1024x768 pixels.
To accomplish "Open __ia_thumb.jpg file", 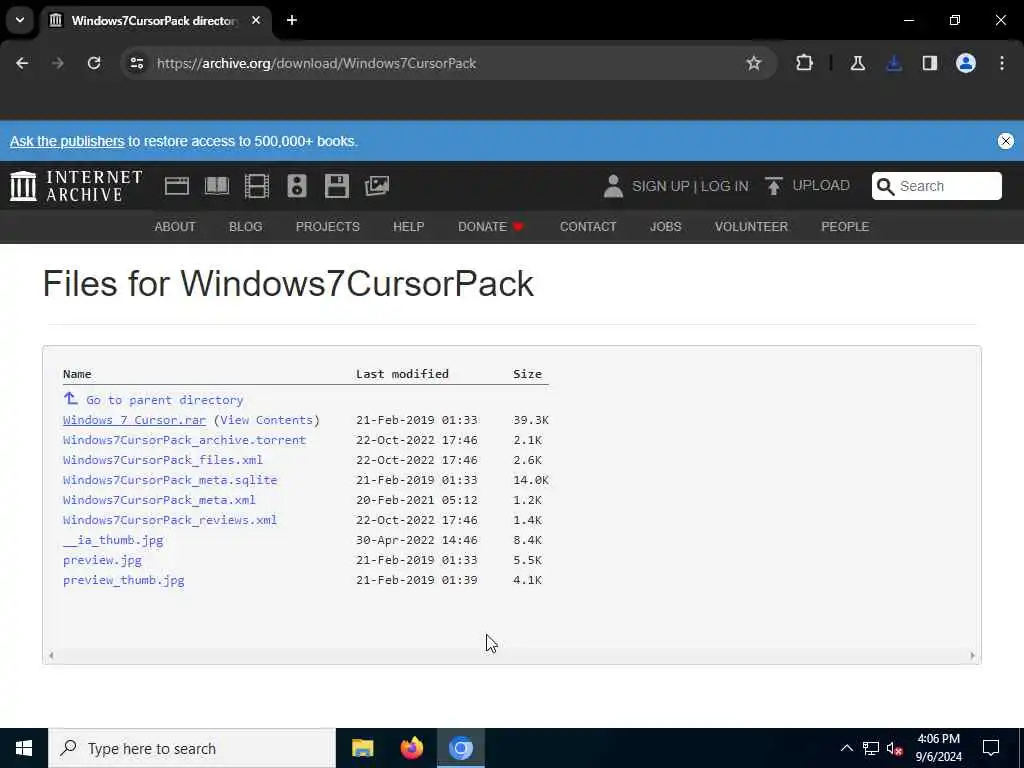I will (113, 540).
